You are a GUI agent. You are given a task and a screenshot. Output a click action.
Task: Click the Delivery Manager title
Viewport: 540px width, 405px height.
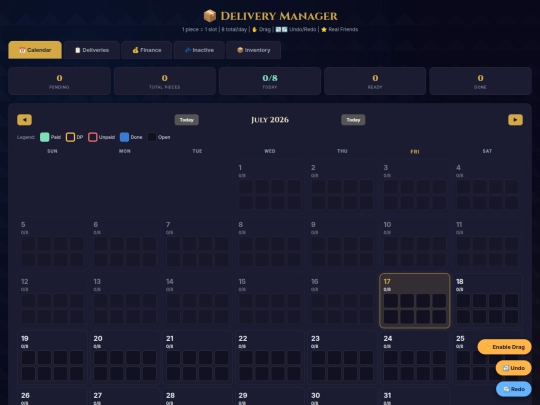click(279, 16)
